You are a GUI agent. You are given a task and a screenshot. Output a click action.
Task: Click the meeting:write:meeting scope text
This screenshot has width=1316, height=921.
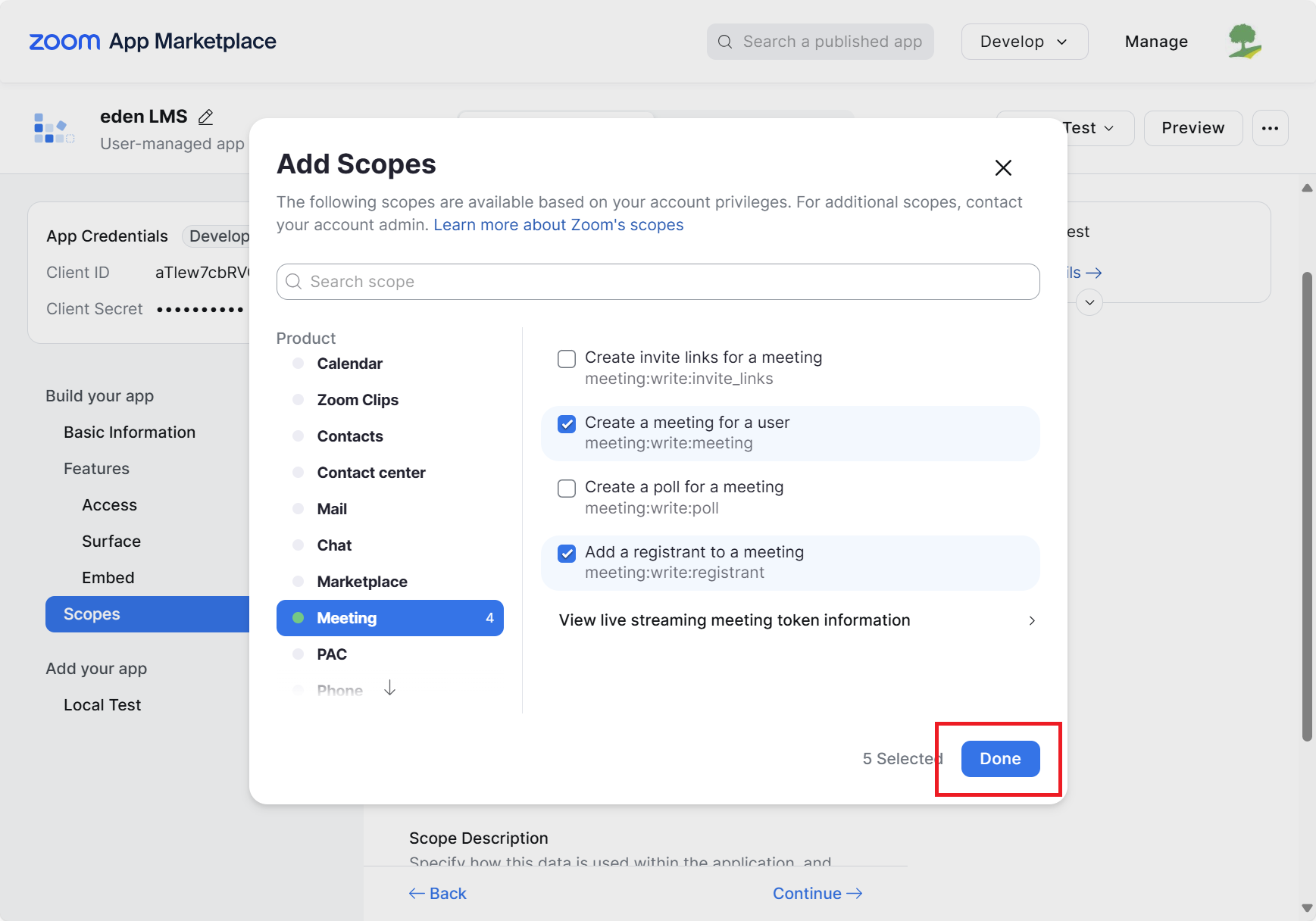tap(669, 443)
